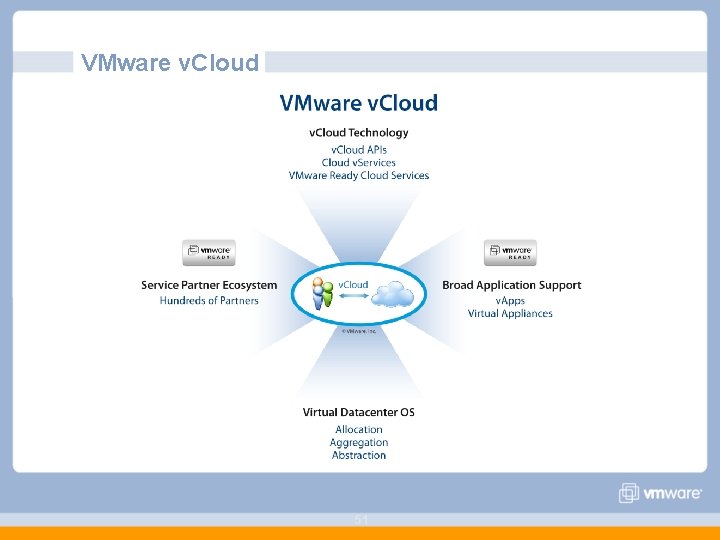
Task: Click the 'Broad Application Support' heading
Action: tap(512, 285)
